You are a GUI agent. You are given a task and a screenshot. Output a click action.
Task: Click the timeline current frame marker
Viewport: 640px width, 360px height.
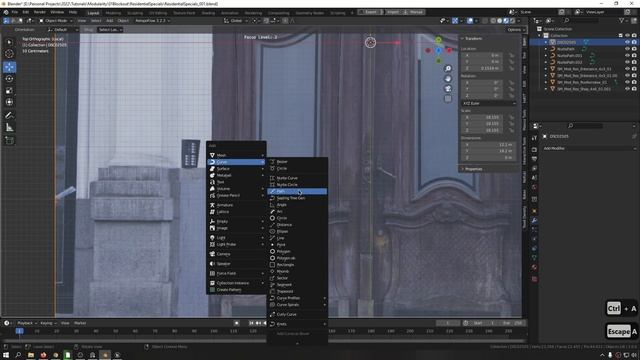tap(19, 331)
